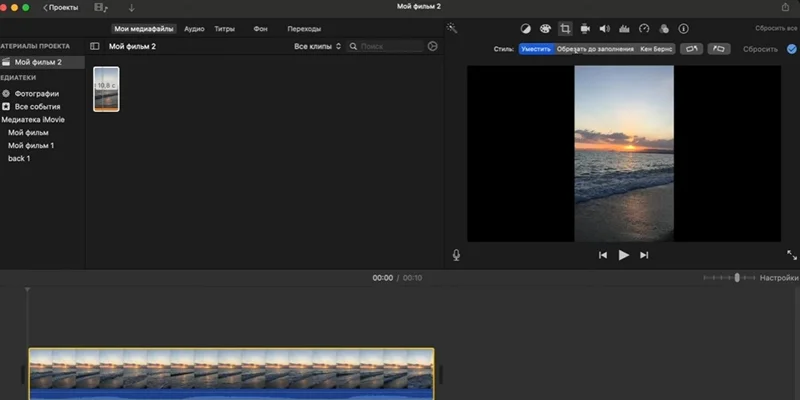Enter fullscreen playback with the arrows icon
The height and width of the screenshot is (400, 800).
tap(791, 255)
